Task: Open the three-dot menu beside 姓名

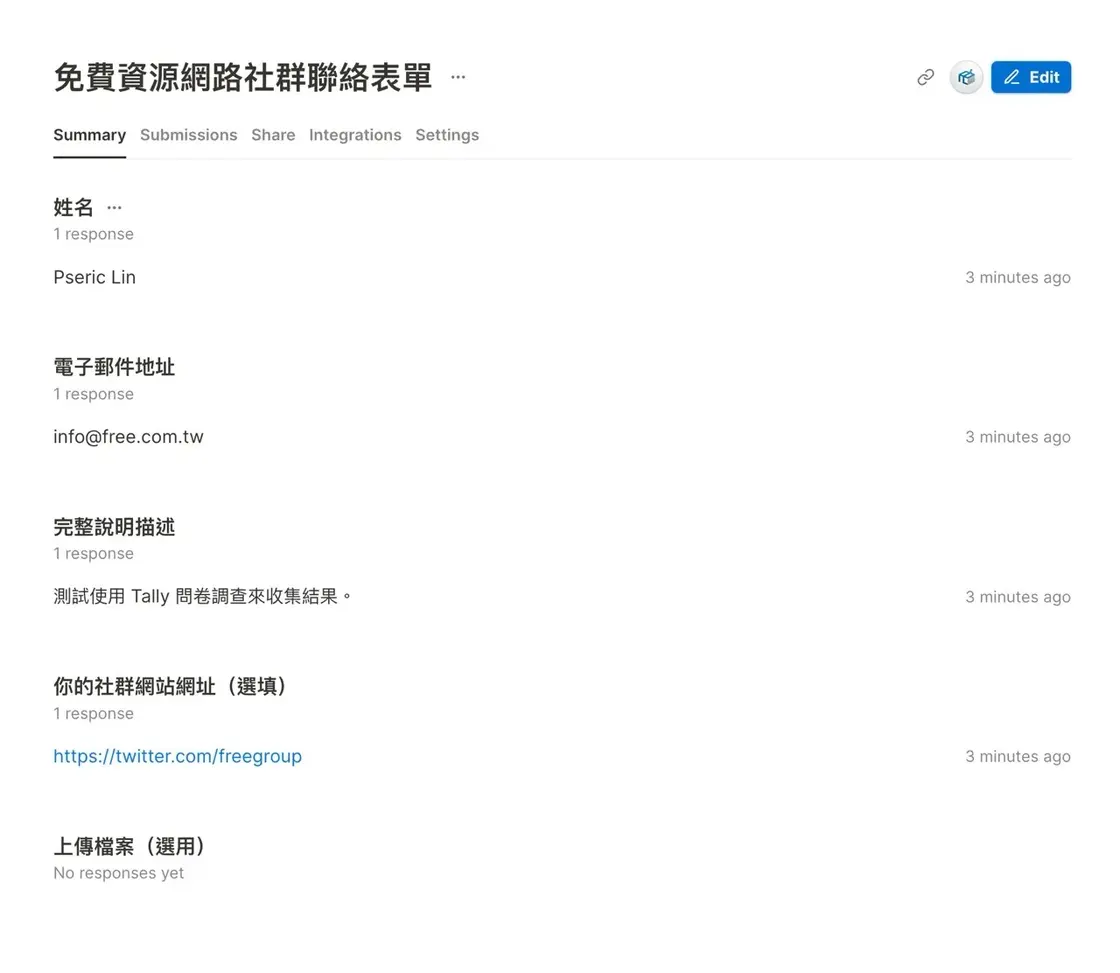Action: pyautogui.click(x=114, y=208)
